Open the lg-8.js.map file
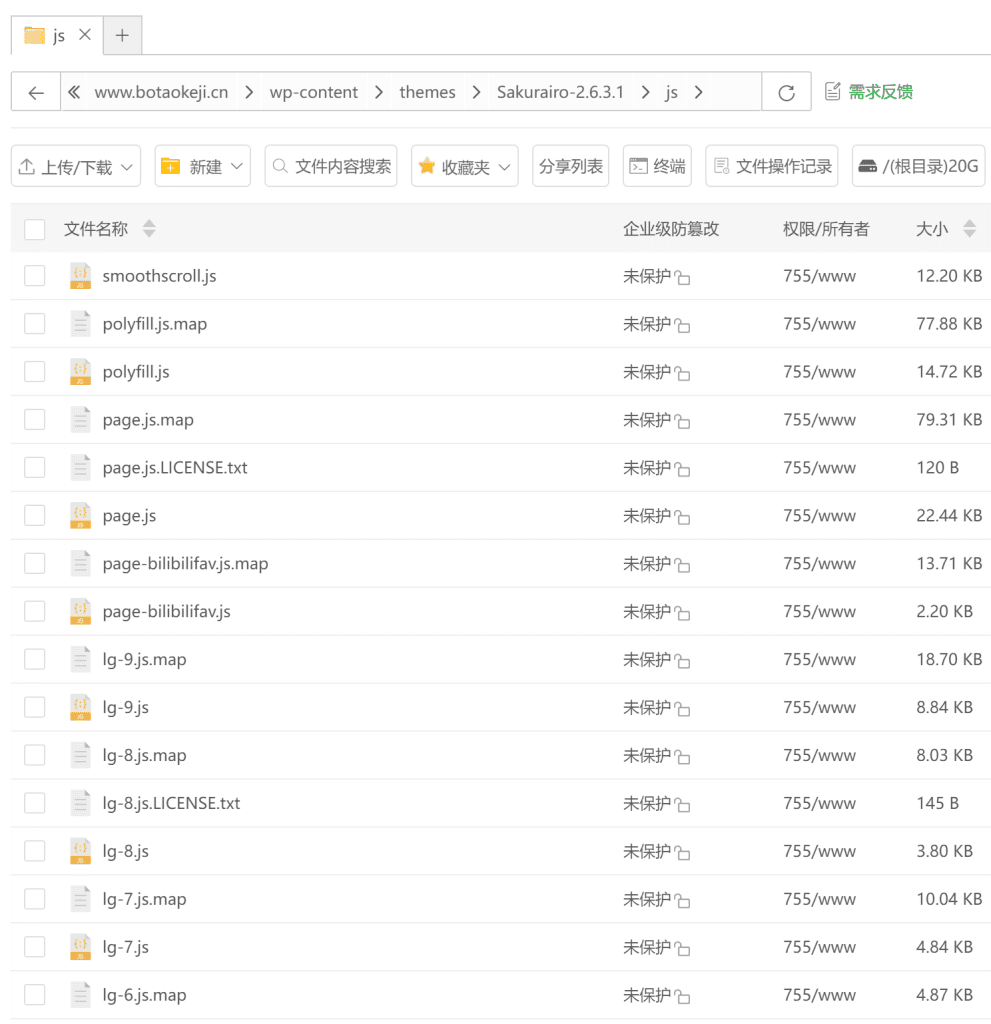This screenshot has width=991, height=1024. coord(144,756)
